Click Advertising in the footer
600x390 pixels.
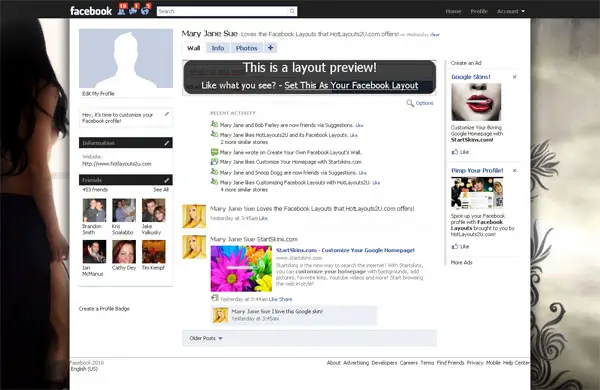(356, 363)
